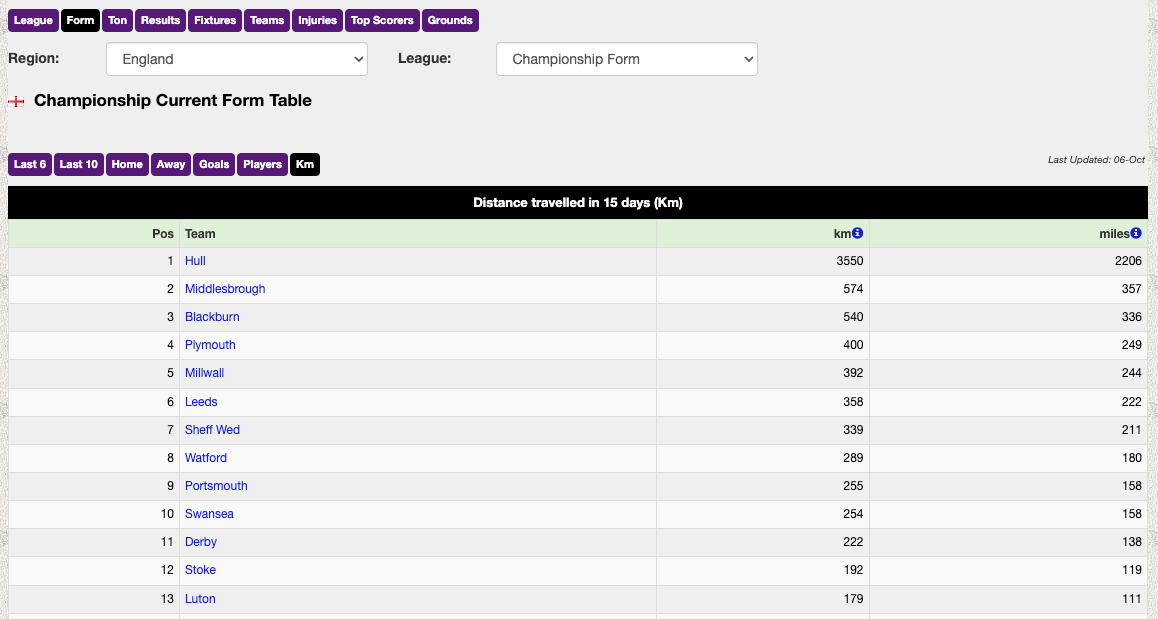Image resolution: width=1158 pixels, height=619 pixels.
Task: Click Portsmouth's 255 km value
Action: [853, 486]
